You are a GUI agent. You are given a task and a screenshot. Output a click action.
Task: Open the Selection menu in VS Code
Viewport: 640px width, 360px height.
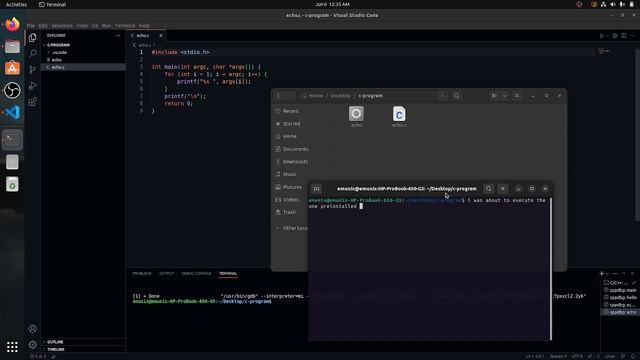[x=62, y=25]
